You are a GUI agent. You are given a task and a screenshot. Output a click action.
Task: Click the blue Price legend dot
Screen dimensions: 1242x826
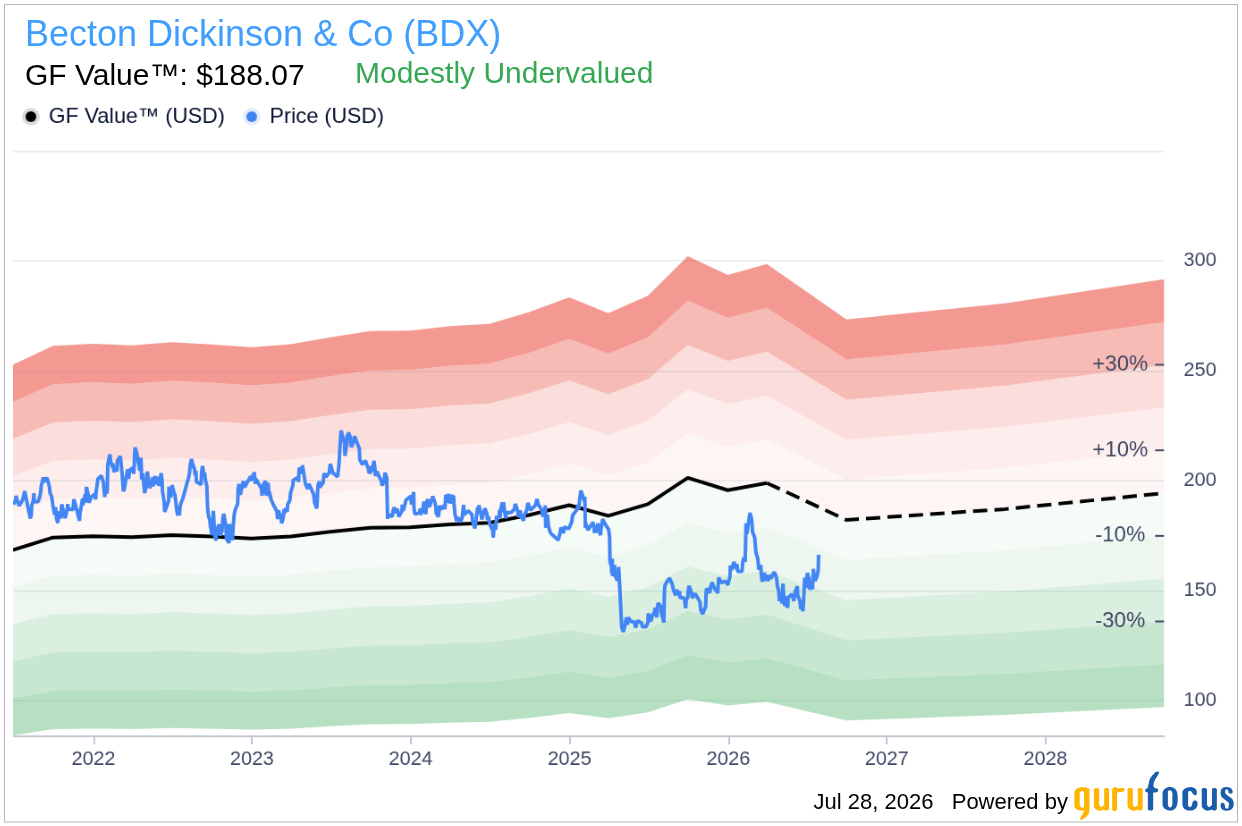point(252,117)
